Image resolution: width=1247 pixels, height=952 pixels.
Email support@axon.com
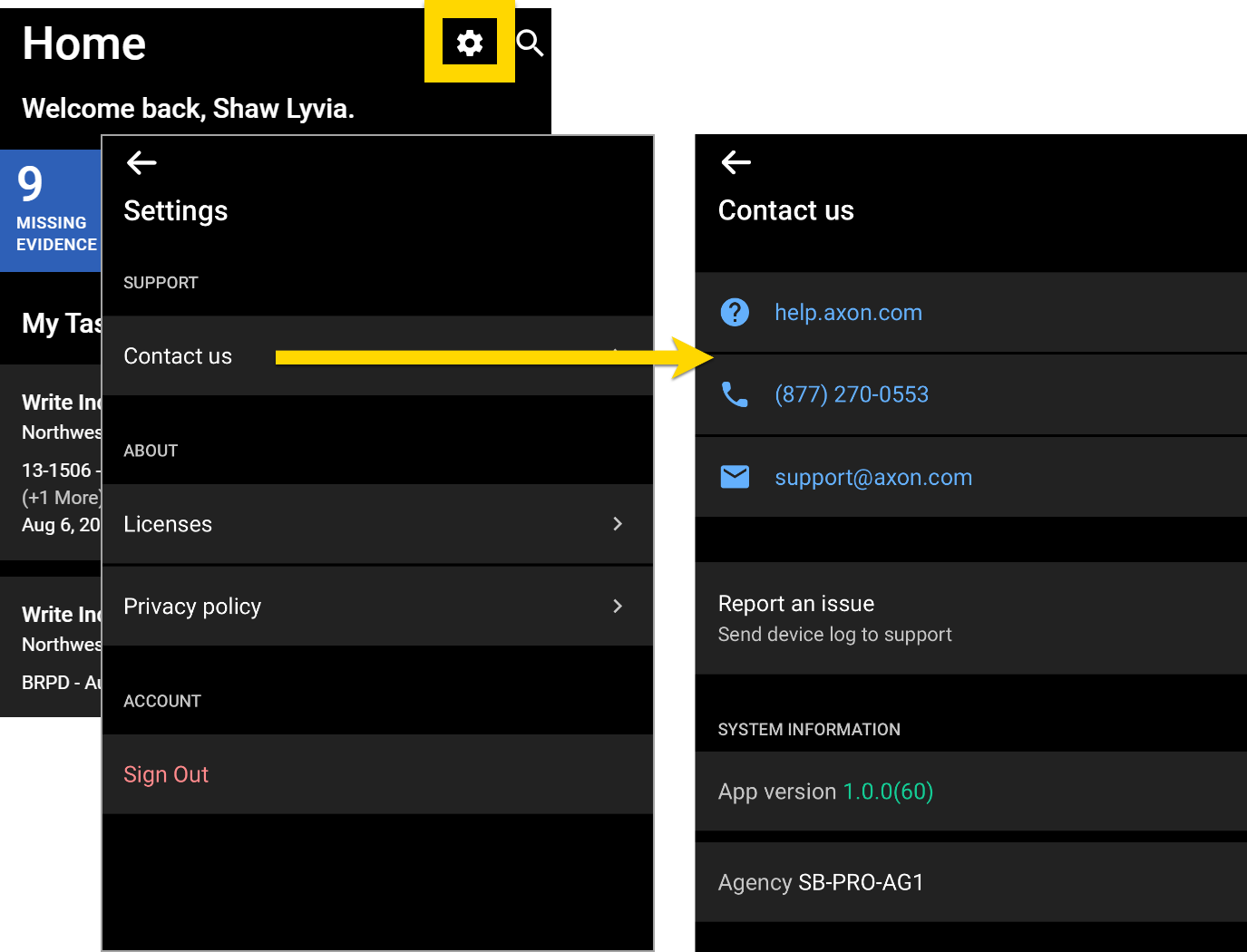[872, 477]
